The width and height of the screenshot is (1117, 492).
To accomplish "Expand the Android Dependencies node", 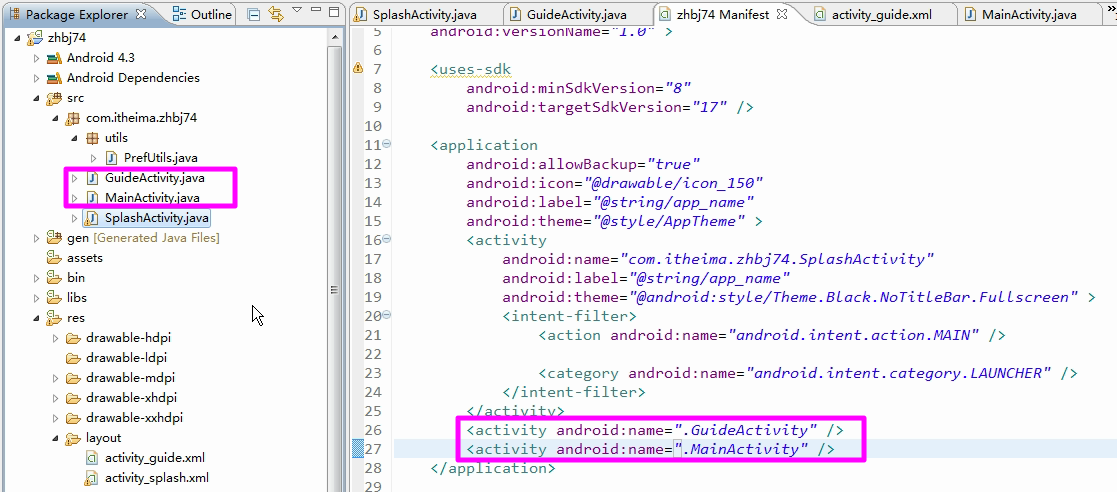I will 36,78.
